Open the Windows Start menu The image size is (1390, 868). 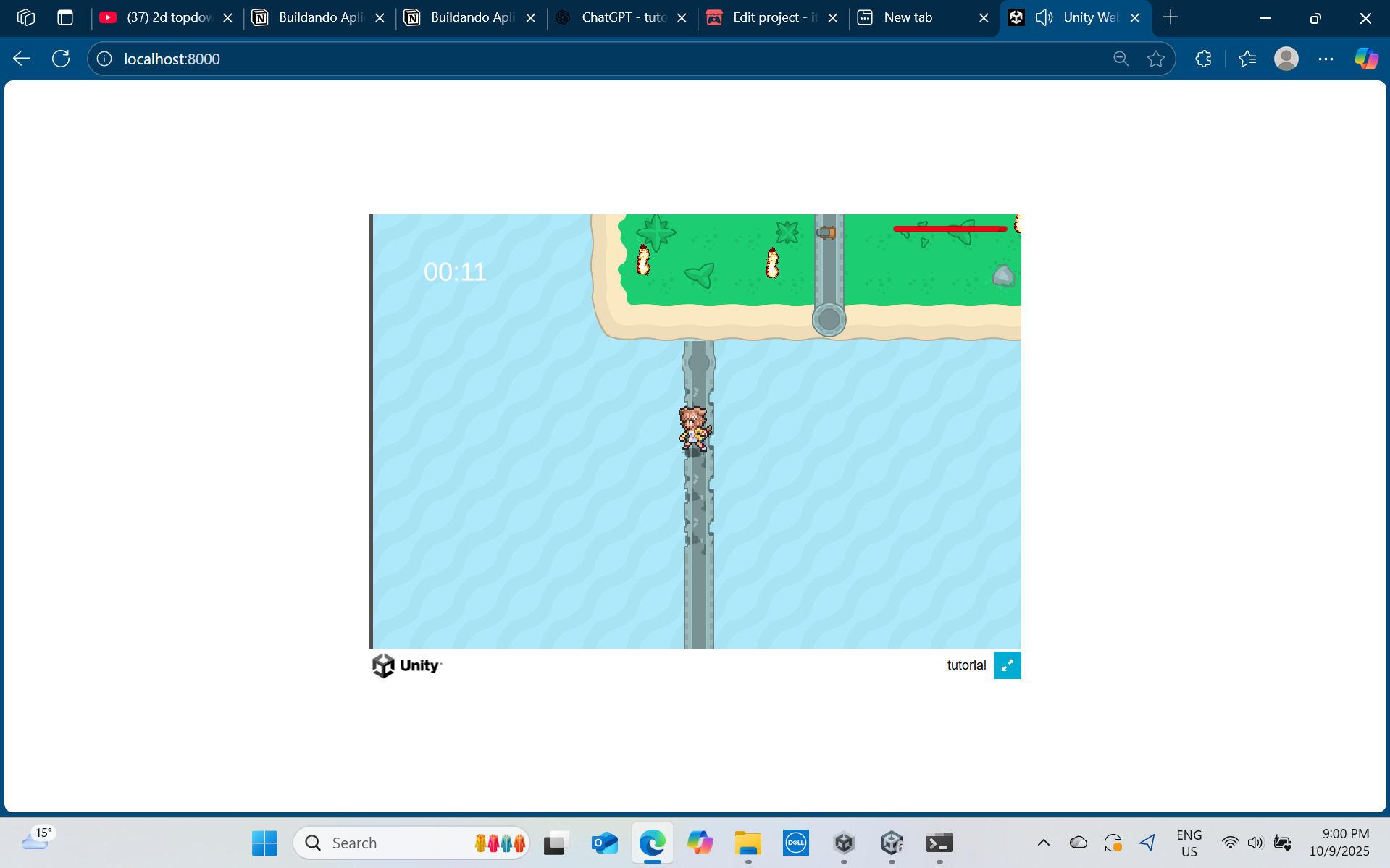[x=264, y=843]
